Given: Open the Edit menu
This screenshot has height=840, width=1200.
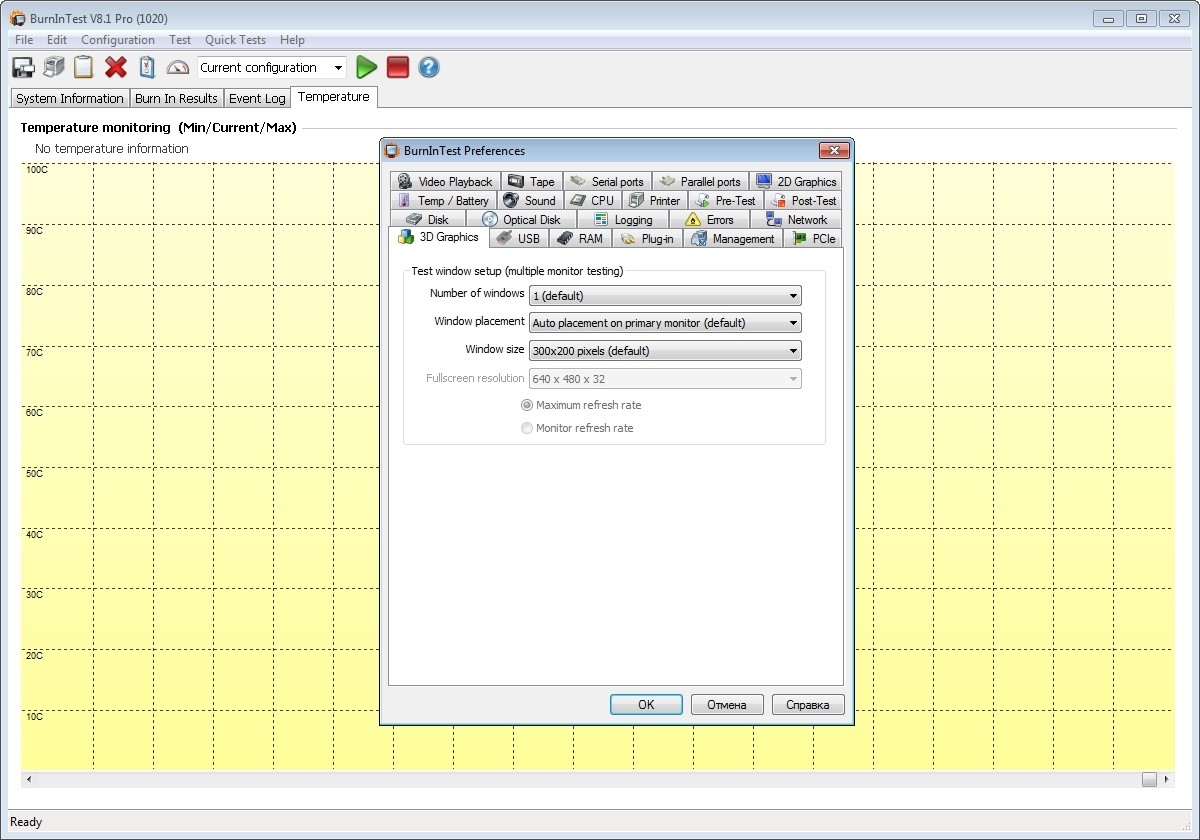Looking at the screenshot, I should tap(57, 40).
